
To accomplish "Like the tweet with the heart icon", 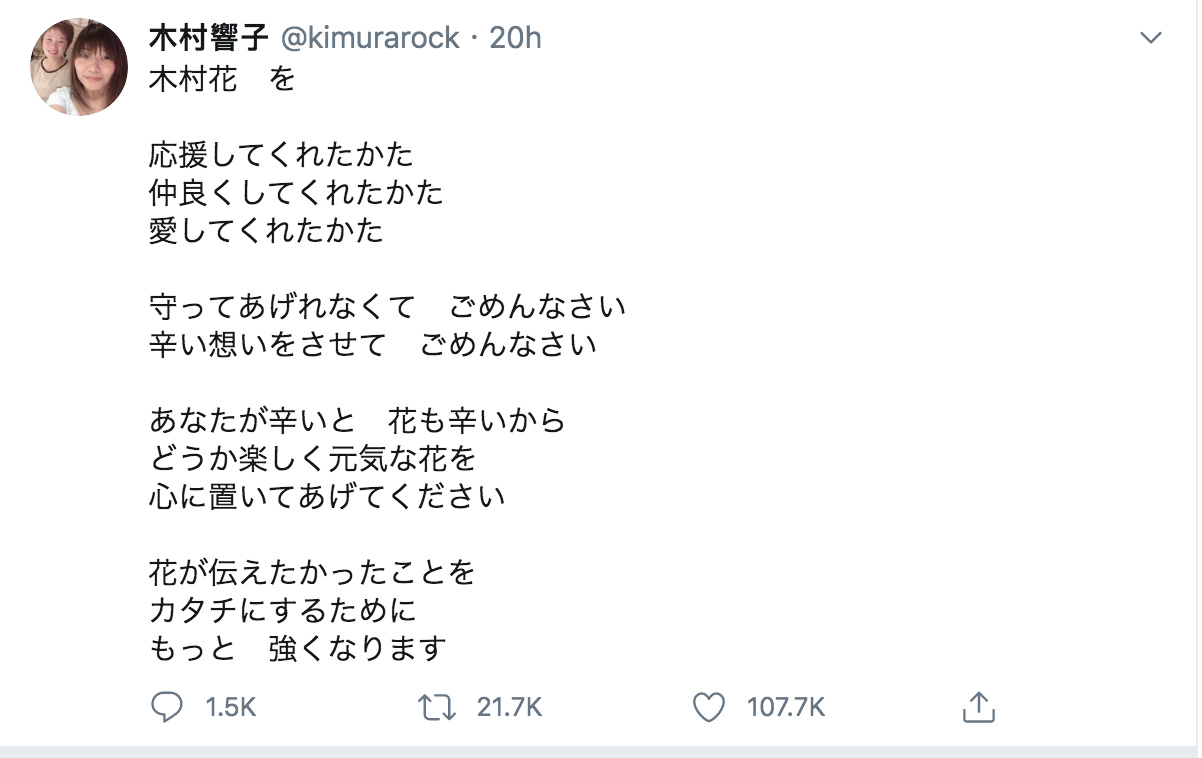I will (x=709, y=708).
